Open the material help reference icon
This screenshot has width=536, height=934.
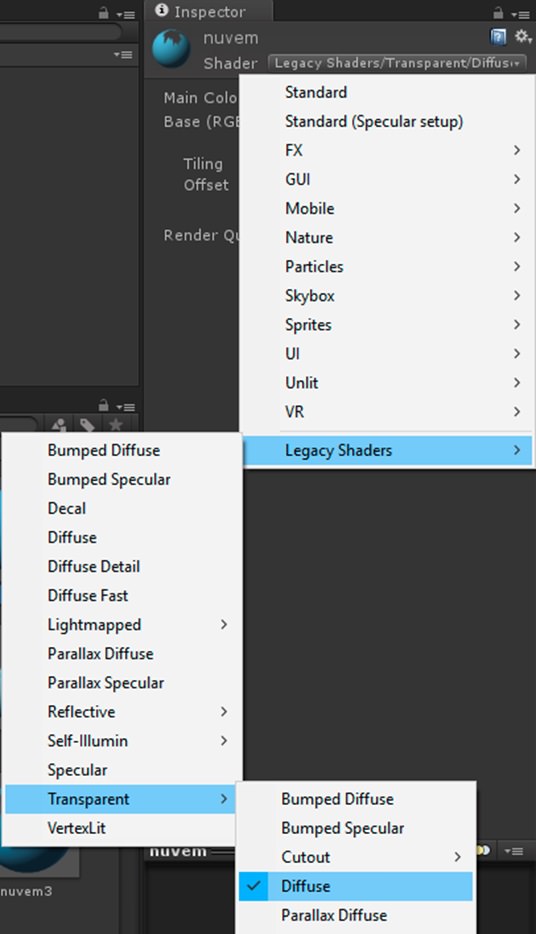click(x=498, y=37)
